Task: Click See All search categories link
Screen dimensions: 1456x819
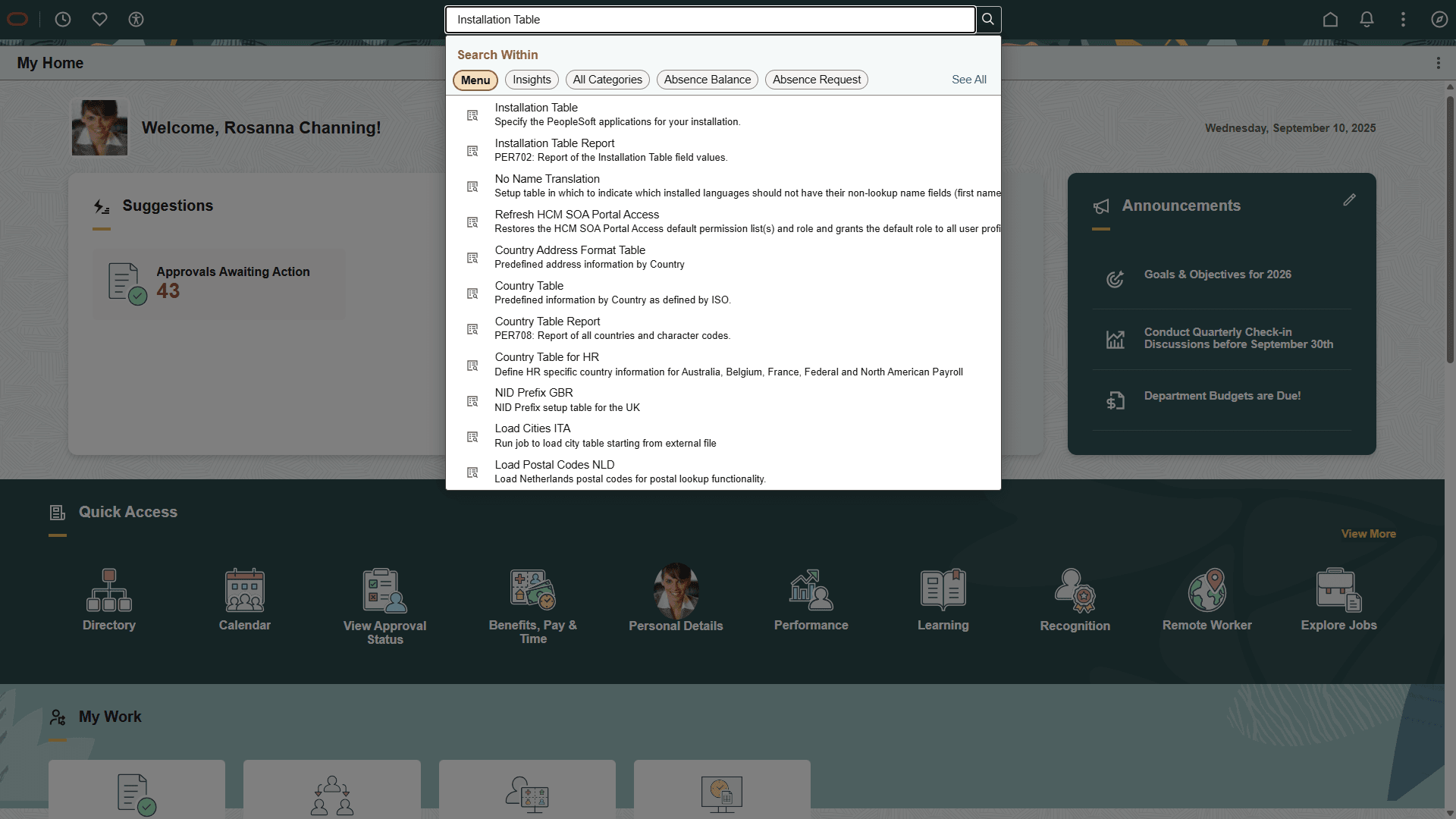Action: (968, 80)
